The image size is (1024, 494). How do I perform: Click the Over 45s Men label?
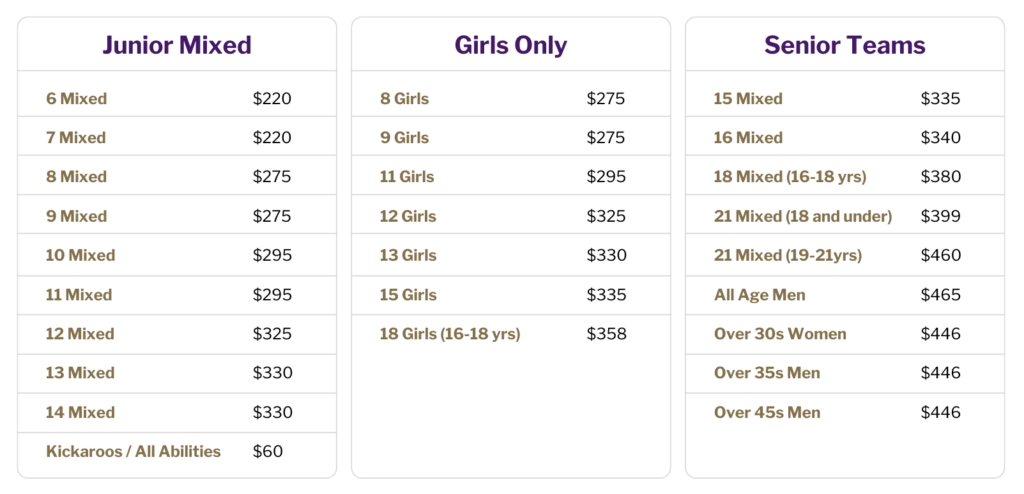(x=767, y=412)
